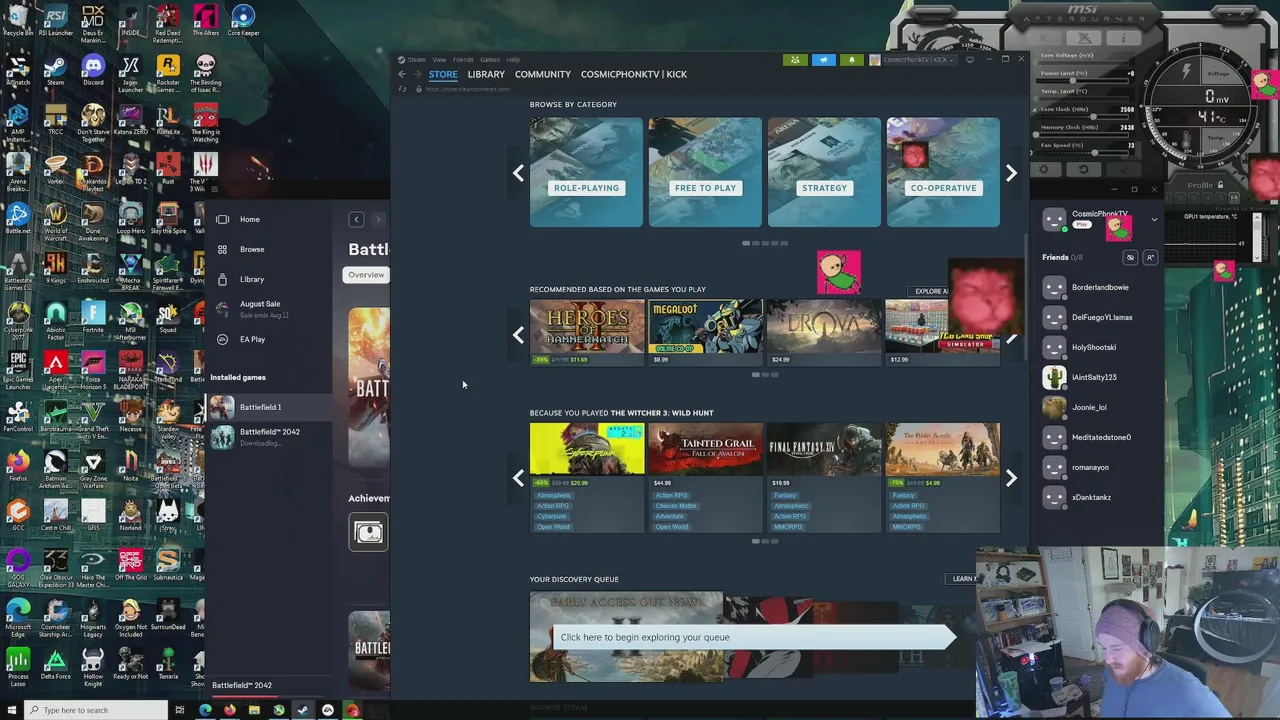Open EA app Overview tab
This screenshot has height=720, width=1280.
366,275
